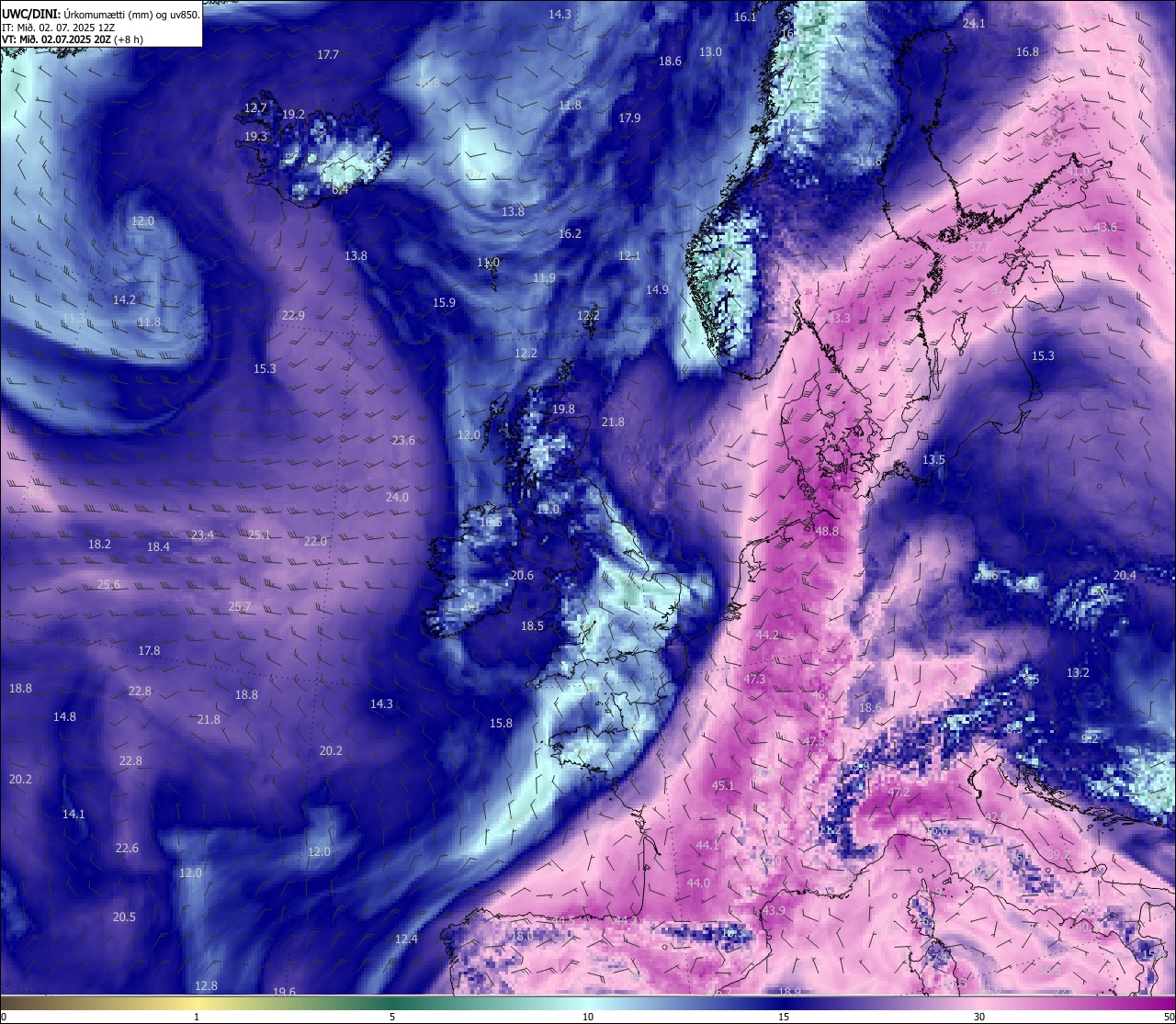The image size is (1176, 1024).
Task: Click the 21.8 value east of Scotland
Action: click(x=613, y=422)
